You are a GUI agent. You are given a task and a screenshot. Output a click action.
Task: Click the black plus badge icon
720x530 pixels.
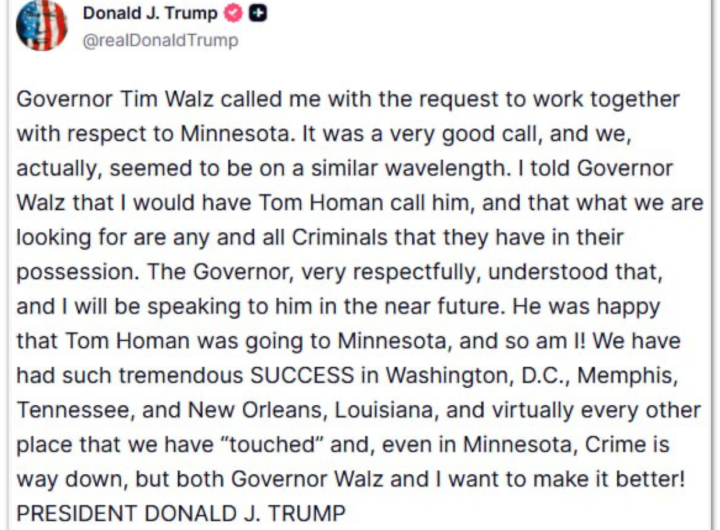(x=258, y=15)
